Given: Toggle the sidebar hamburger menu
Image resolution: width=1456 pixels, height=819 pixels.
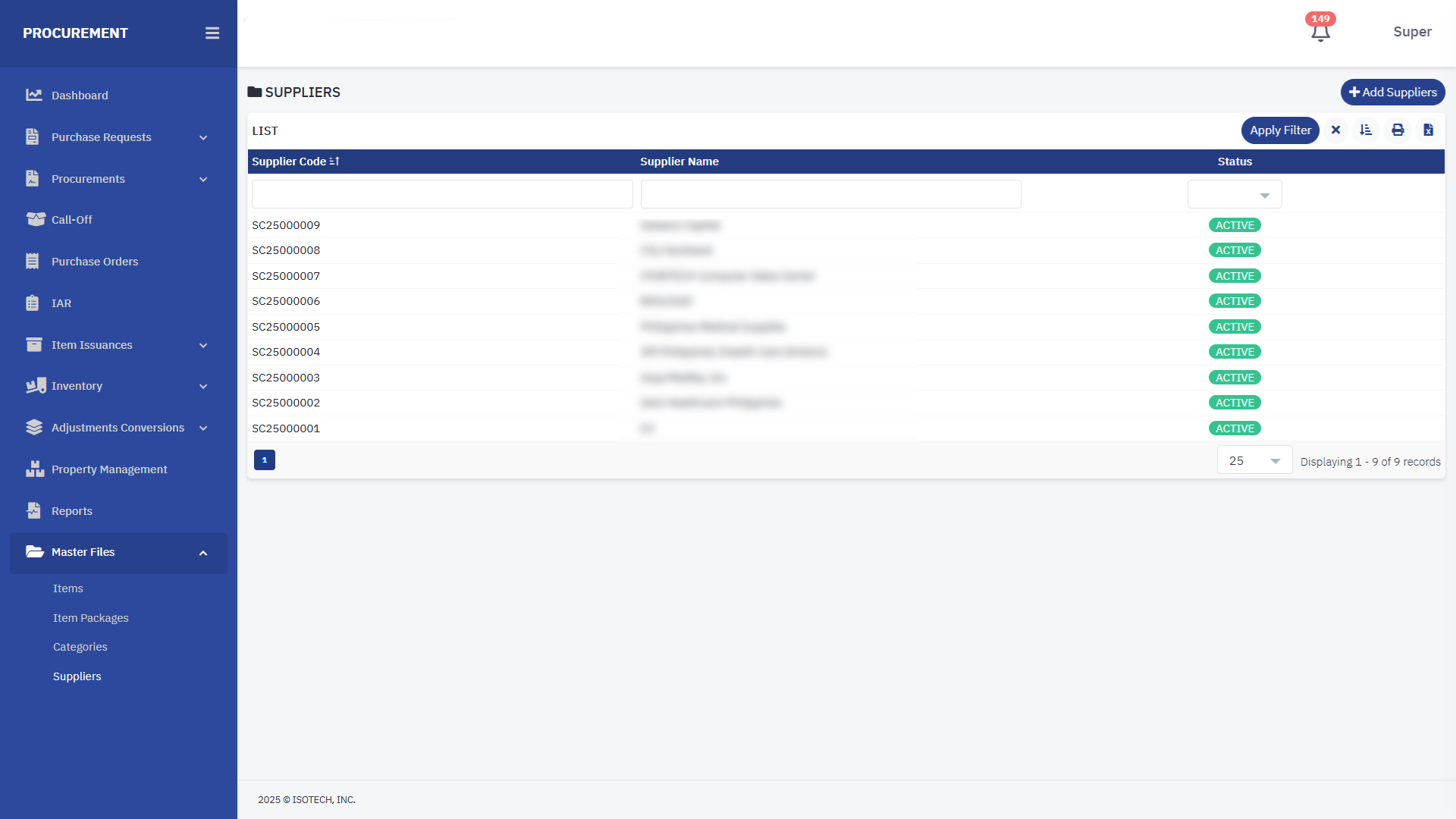Looking at the screenshot, I should (x=212, y=33).
